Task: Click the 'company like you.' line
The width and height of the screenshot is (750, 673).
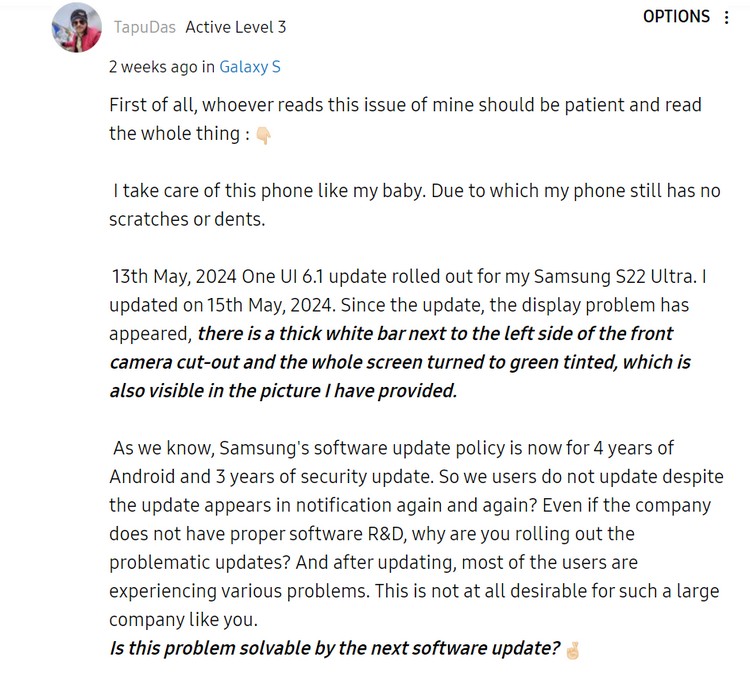Action: click(184, 620)
